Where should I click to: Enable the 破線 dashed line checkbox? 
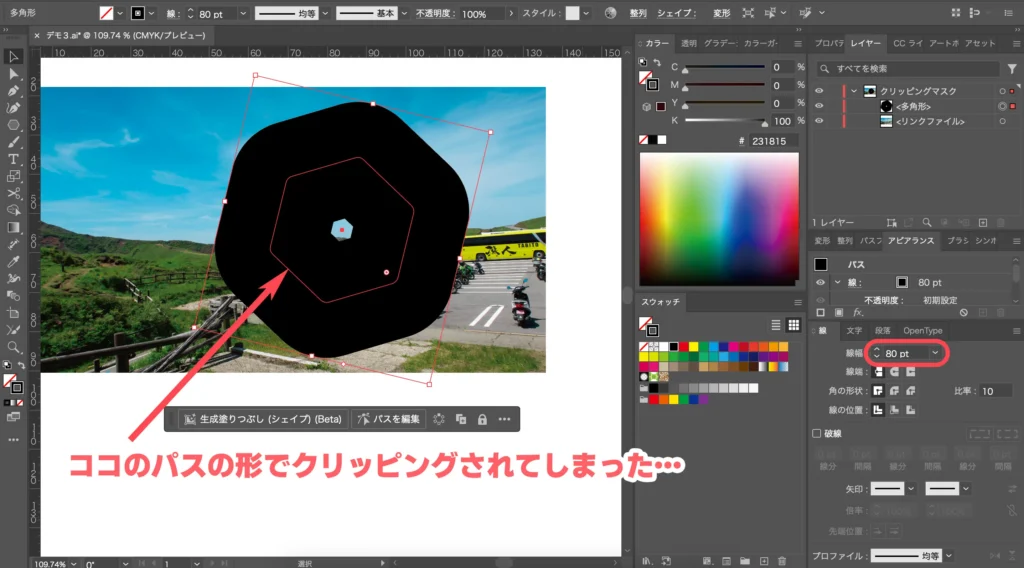[816, 433]
